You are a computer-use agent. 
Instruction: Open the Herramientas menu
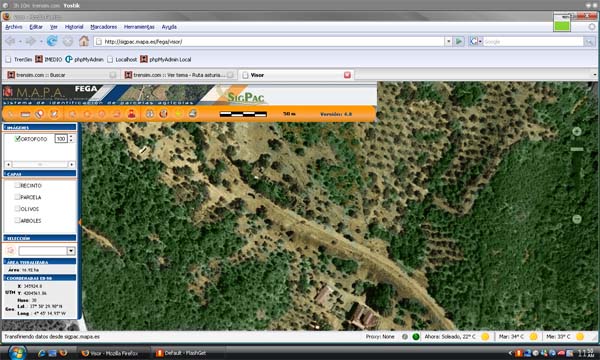pyautogui.click(x=139, y=27)
